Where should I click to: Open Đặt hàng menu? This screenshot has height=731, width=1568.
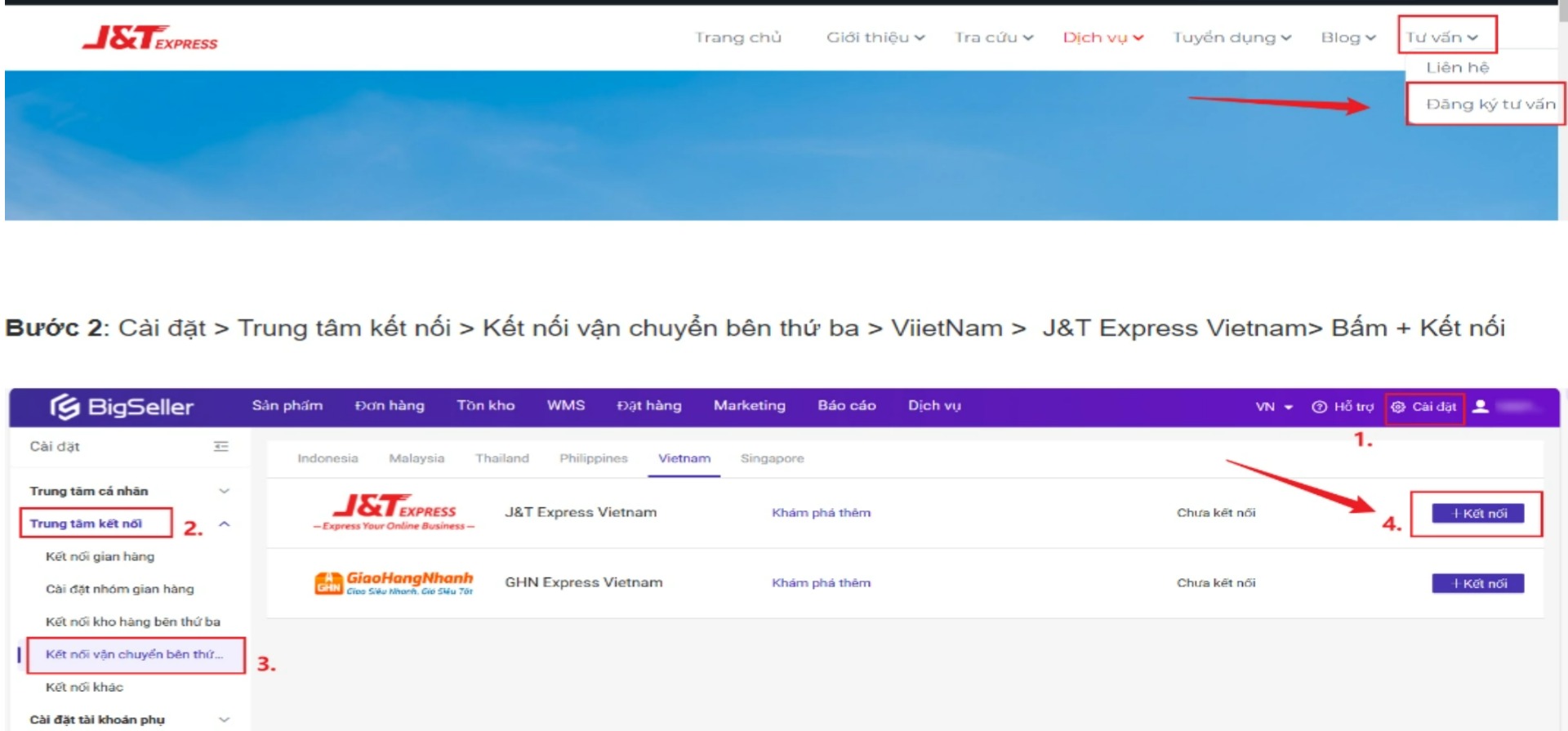pyautogui.click(x=649, y=406)
